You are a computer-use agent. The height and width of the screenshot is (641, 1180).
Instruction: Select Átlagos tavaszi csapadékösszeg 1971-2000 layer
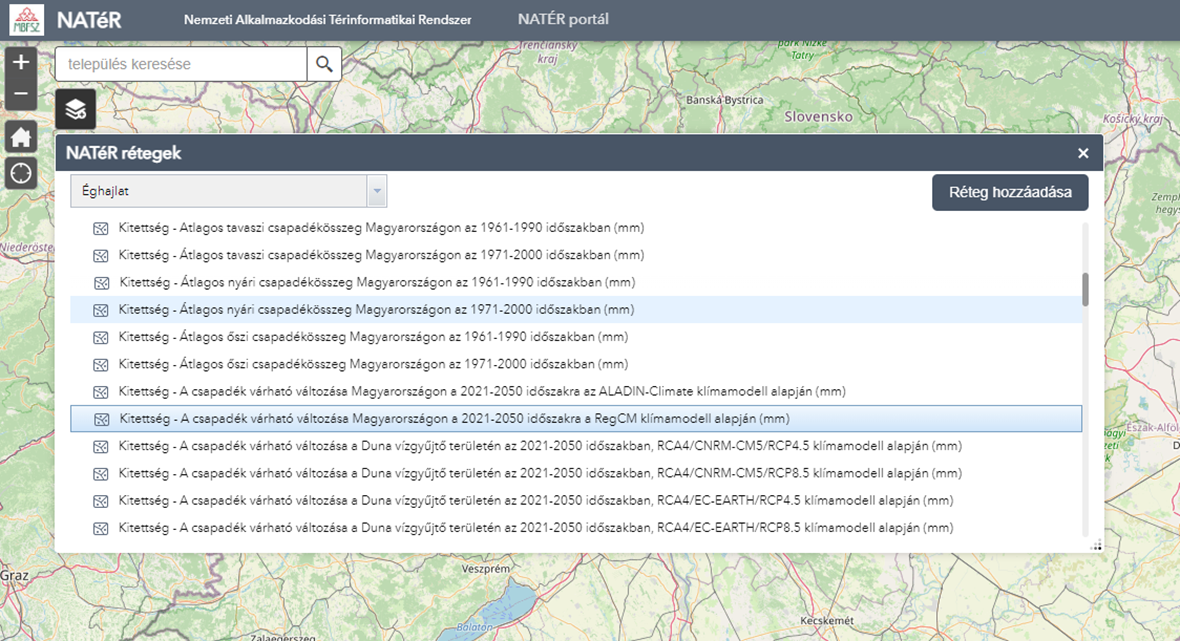(381, 255)
